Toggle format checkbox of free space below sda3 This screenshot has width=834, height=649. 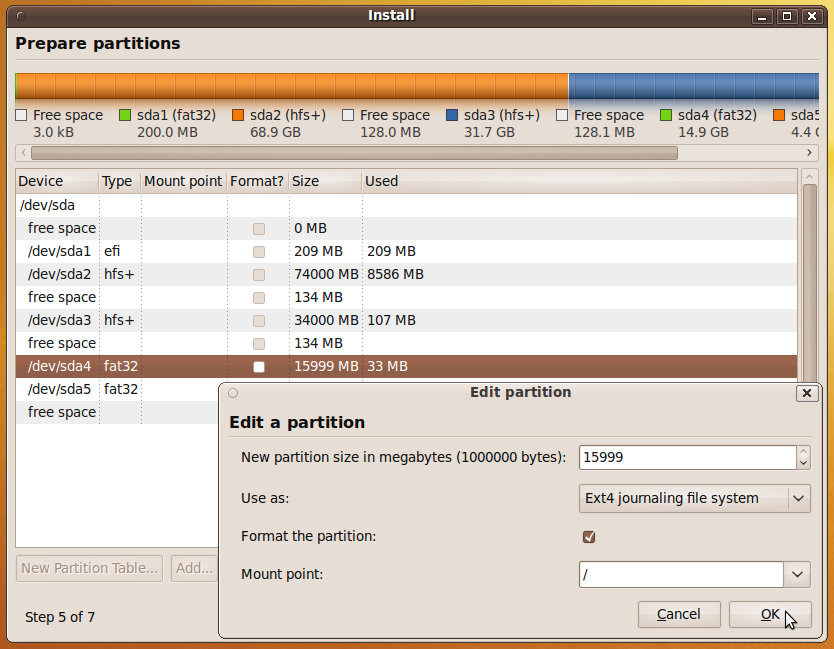tap(259, 344)
